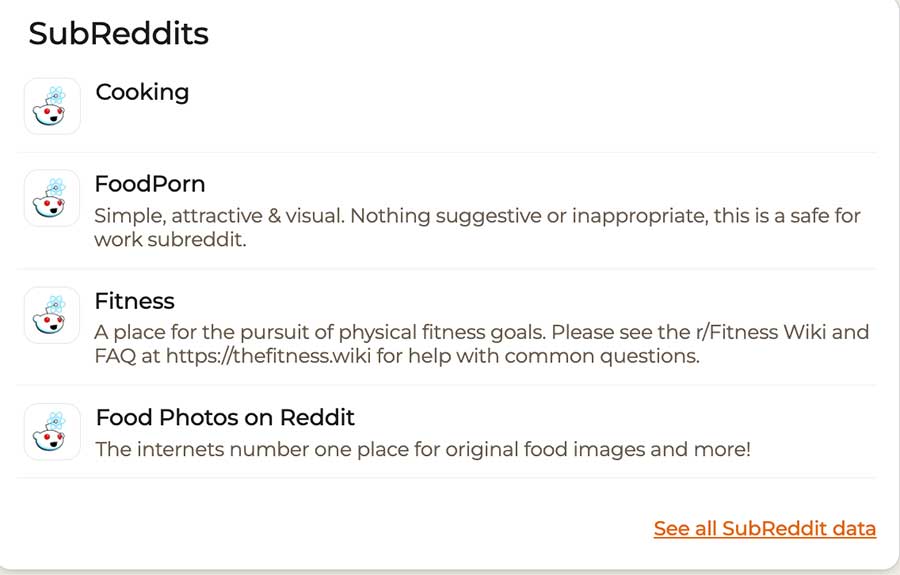
Task: Open the FoodPorn subreddit title
Action: pyautogui.click(x=150, y=184)
